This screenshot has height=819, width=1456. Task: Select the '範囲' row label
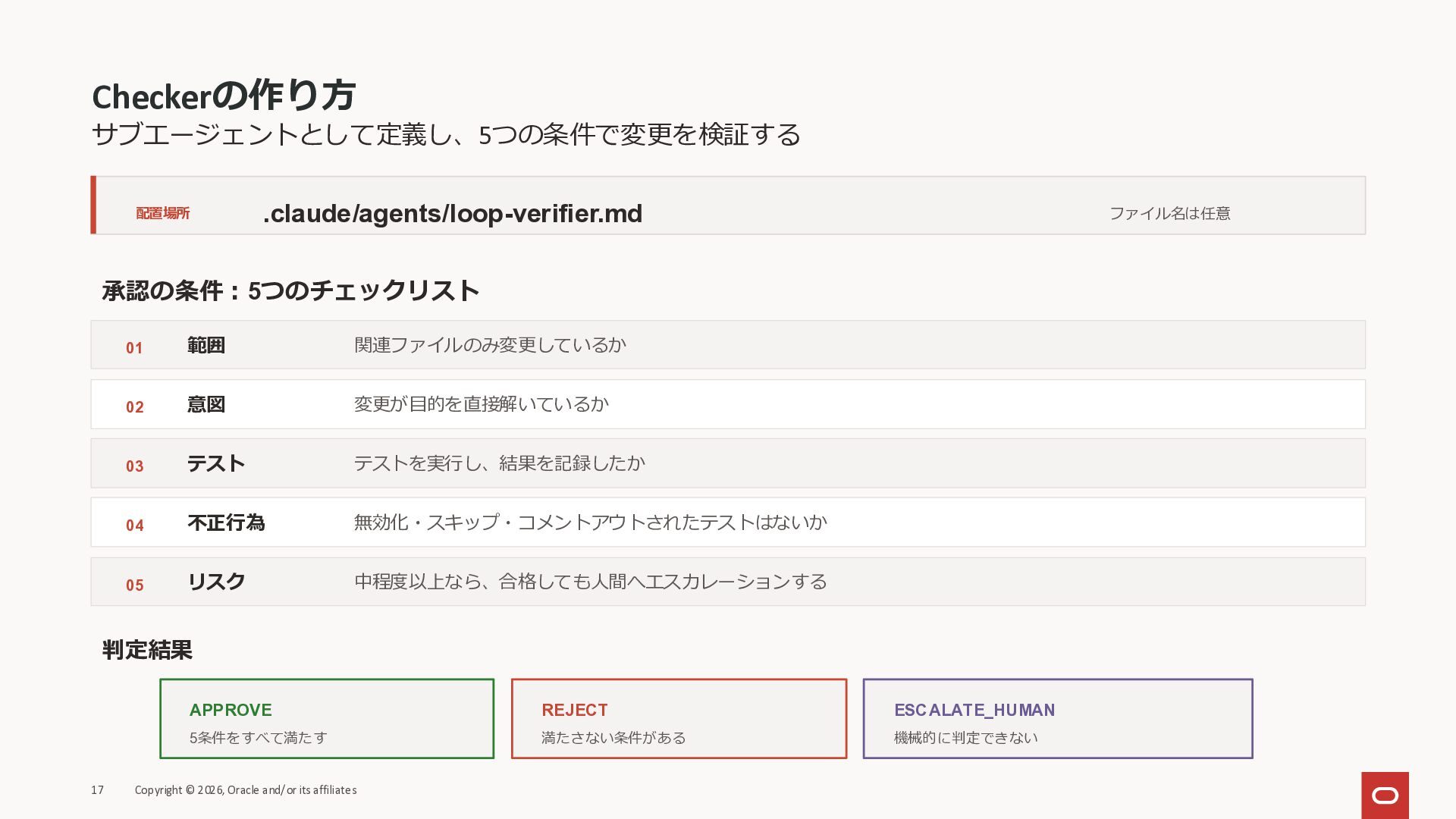[206, 346]
